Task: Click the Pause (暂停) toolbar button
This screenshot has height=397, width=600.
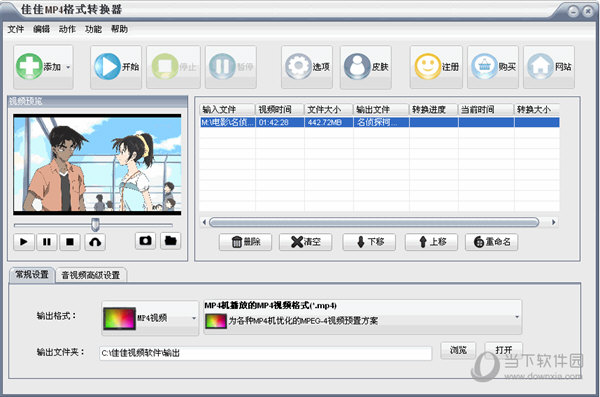Action: coord(231,67)
